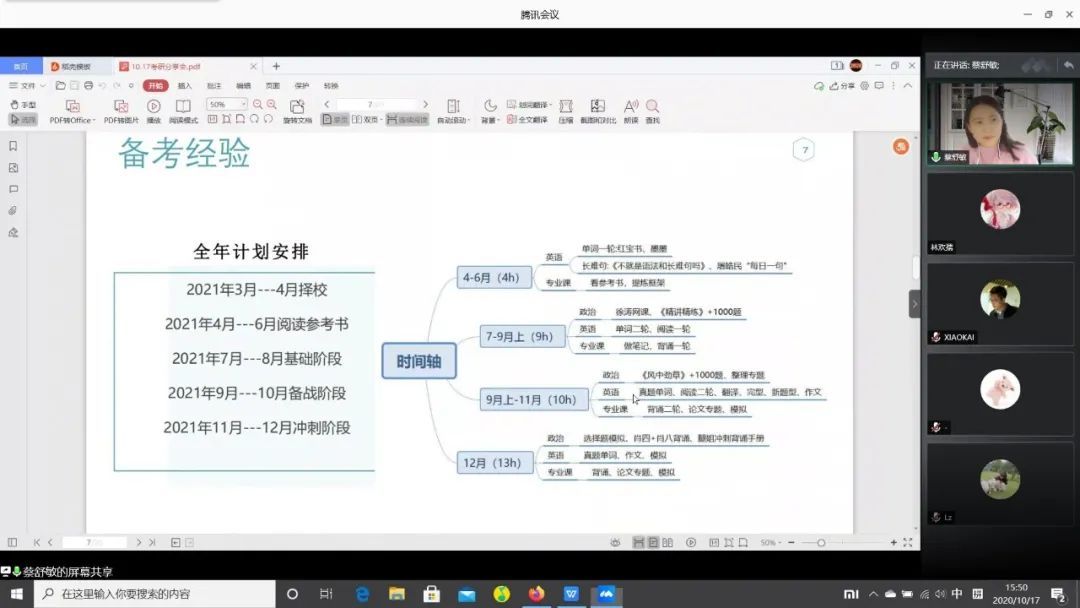Expand the 50% zoom level dropdown
This screenshot has height=608, width=1080.
242,104
